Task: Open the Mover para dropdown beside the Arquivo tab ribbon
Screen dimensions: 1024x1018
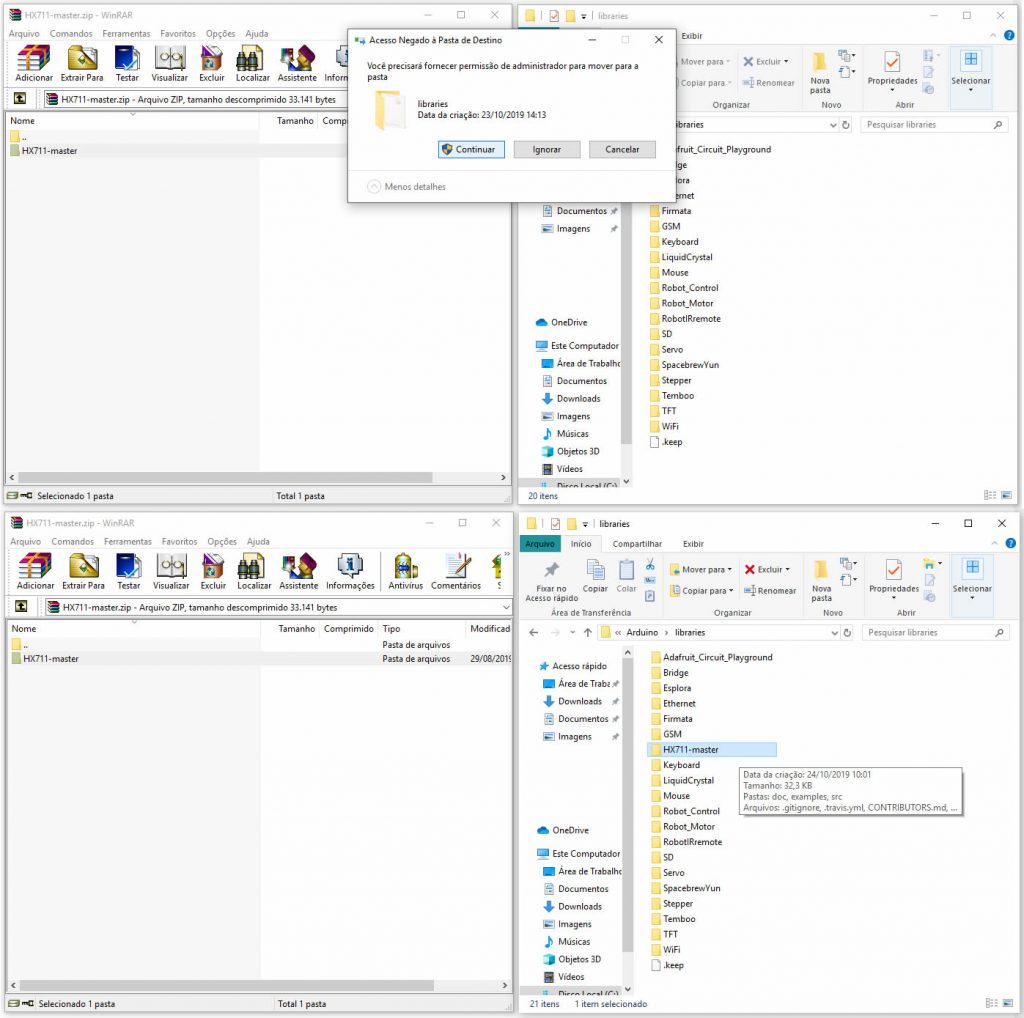Action: pyautogui.click(x=701, y=569)
